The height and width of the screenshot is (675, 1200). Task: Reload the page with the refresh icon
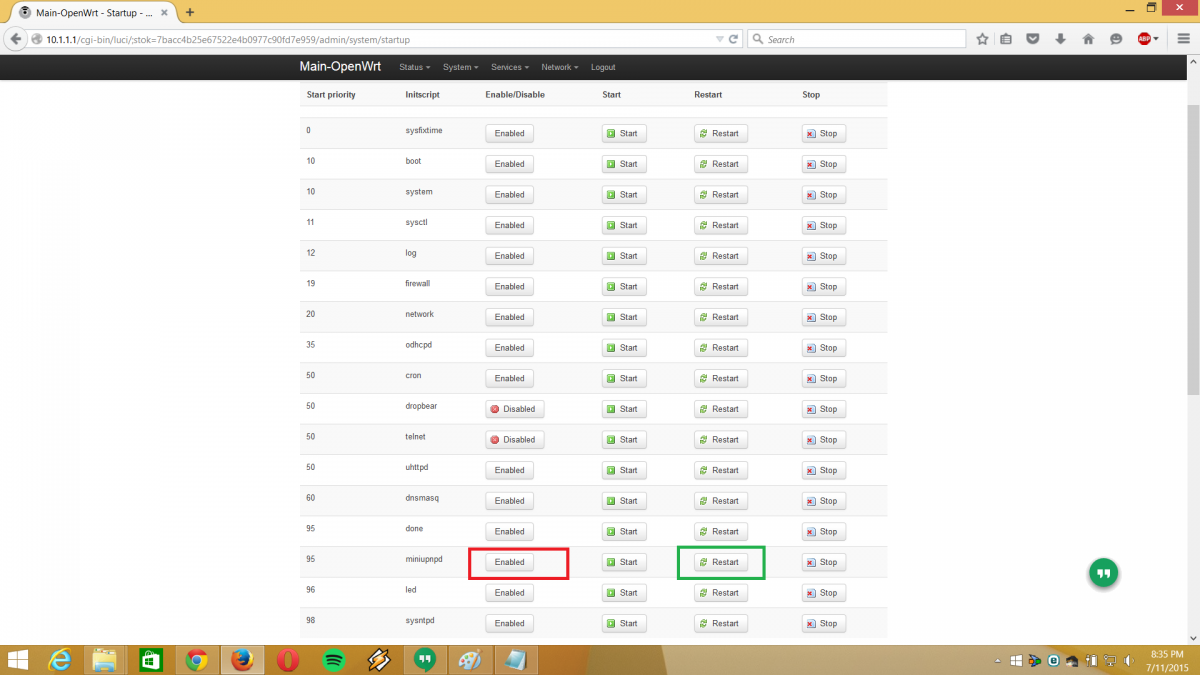tap(734, 39)
